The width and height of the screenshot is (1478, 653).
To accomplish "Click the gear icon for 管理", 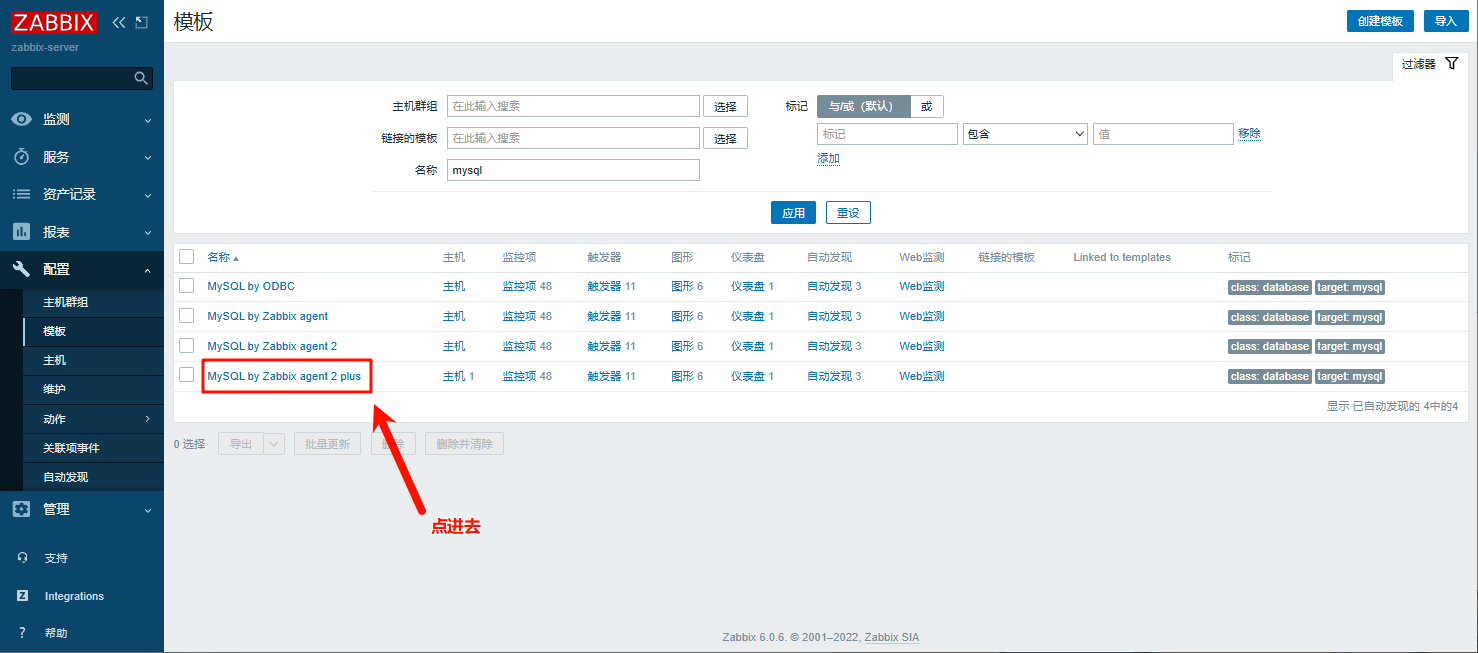I will click(x=21, y=509).
